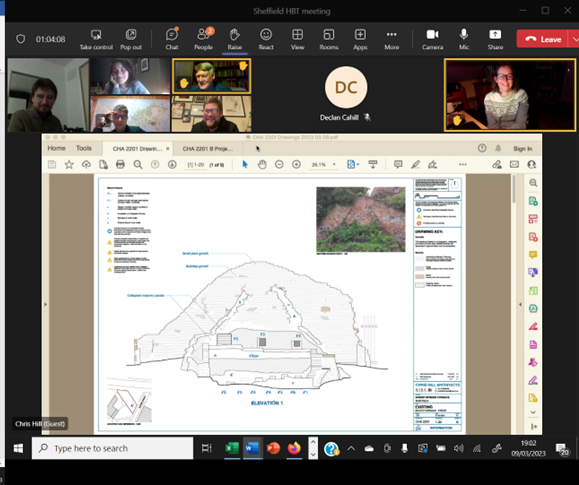Open the Apps menu in the meeting toolbar

coord(360,39)
